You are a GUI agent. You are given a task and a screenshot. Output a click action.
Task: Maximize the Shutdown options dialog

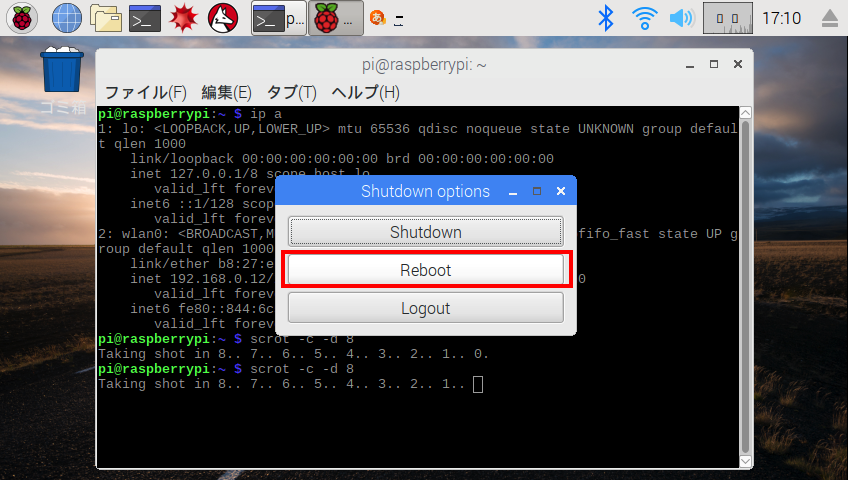pyautogui.click(x=536, y=191)
